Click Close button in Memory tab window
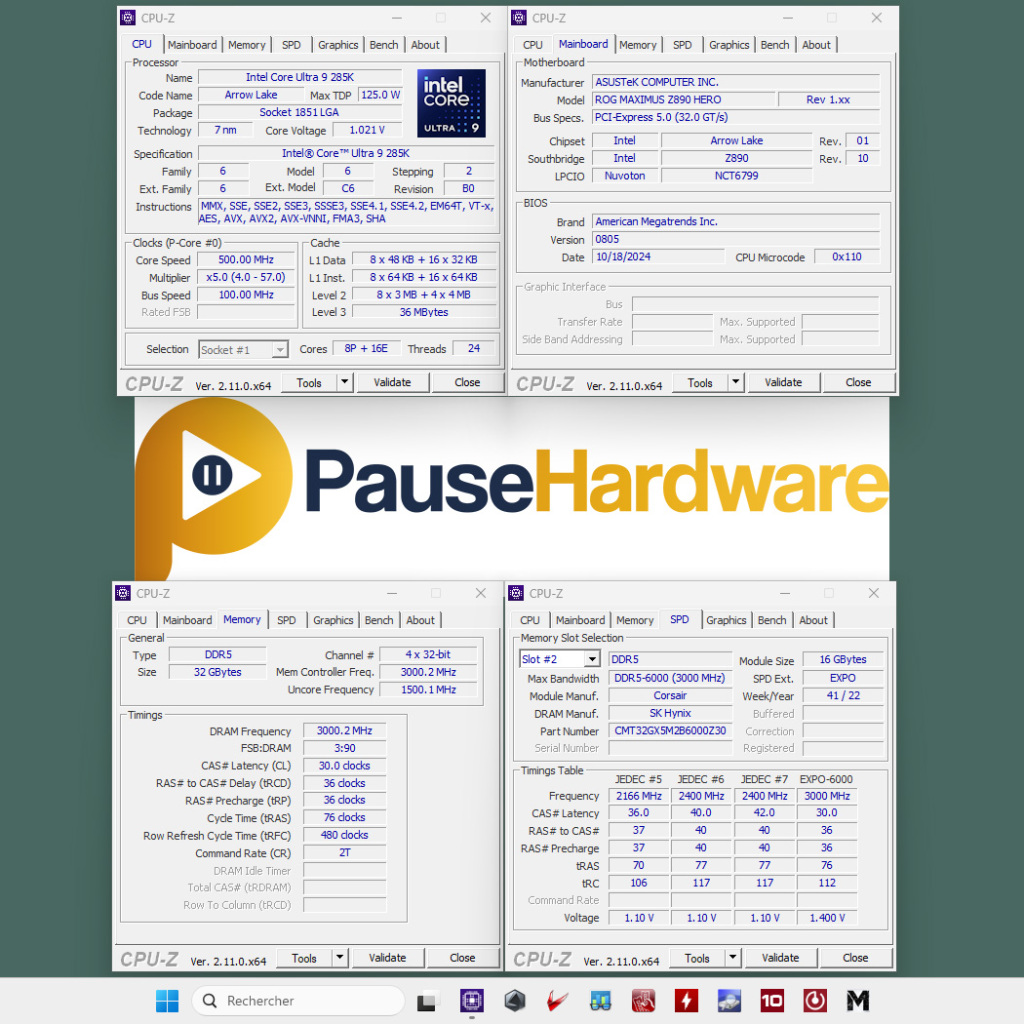This screenshot has width=1024, height=1024. pyautogui.click(x=462, y=958)
